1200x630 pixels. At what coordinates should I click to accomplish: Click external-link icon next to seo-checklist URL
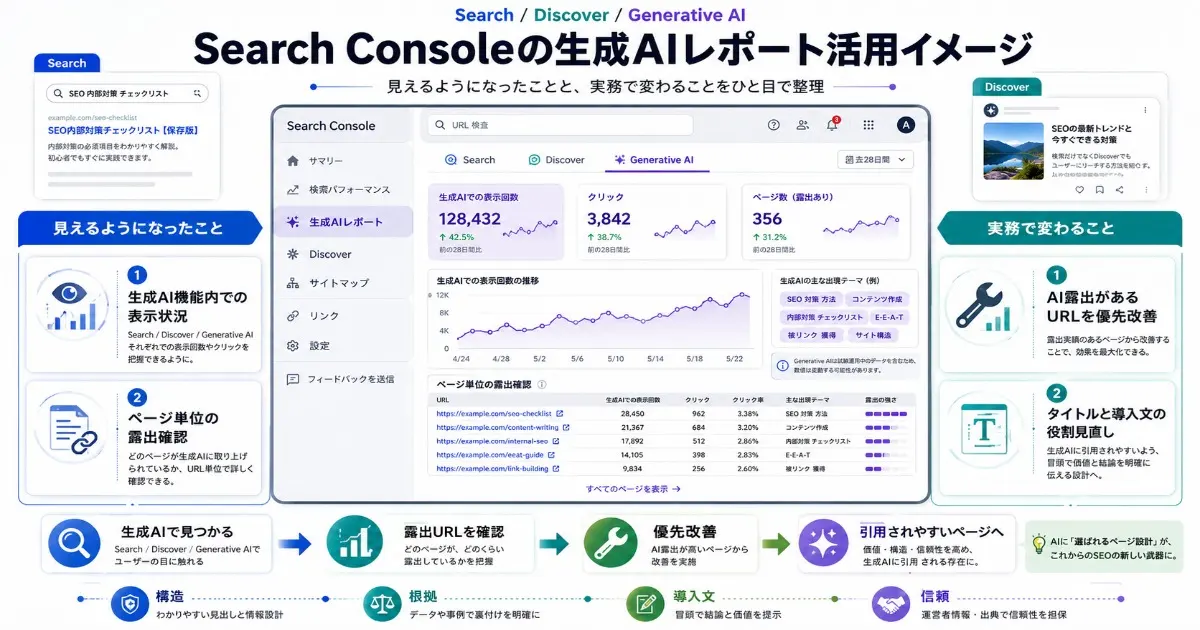[x=559, y=413]
